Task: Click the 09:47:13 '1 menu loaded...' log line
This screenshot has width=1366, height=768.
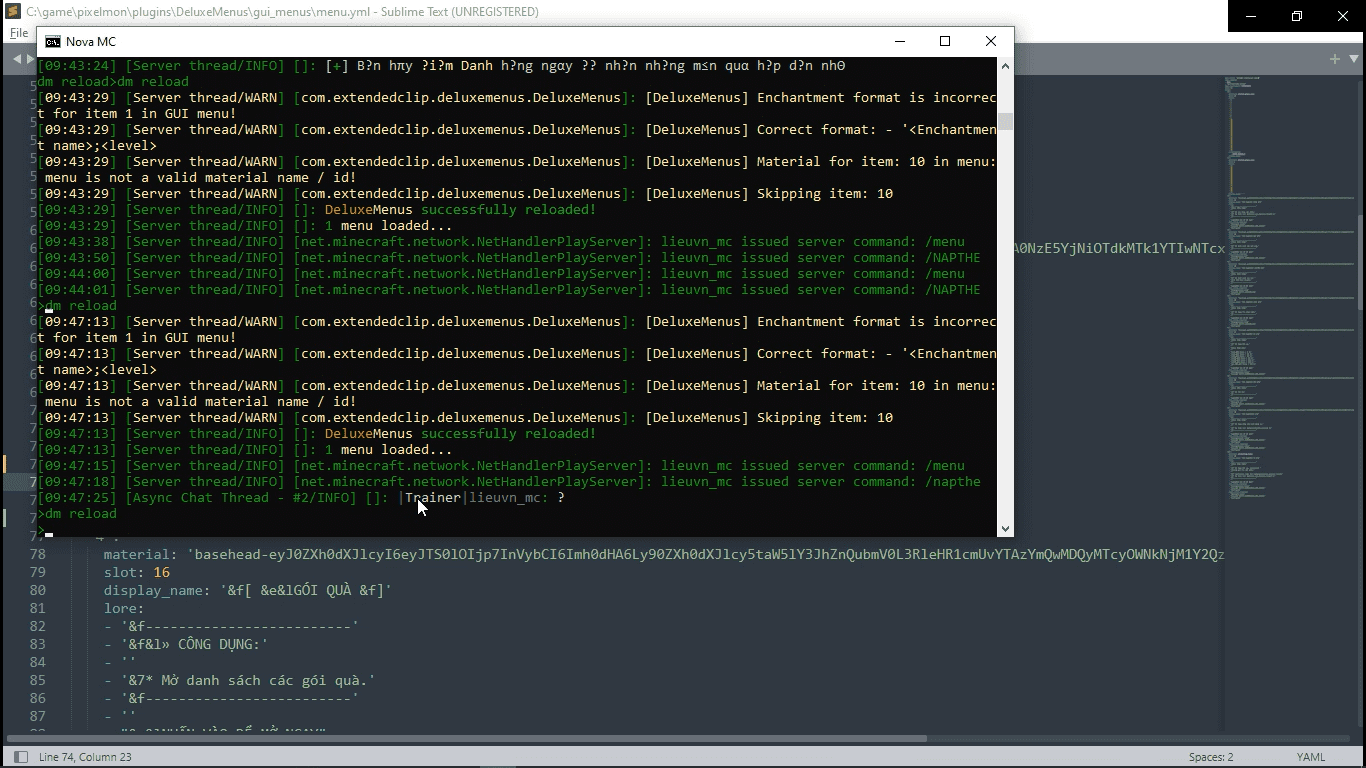Action: [245, 449]
